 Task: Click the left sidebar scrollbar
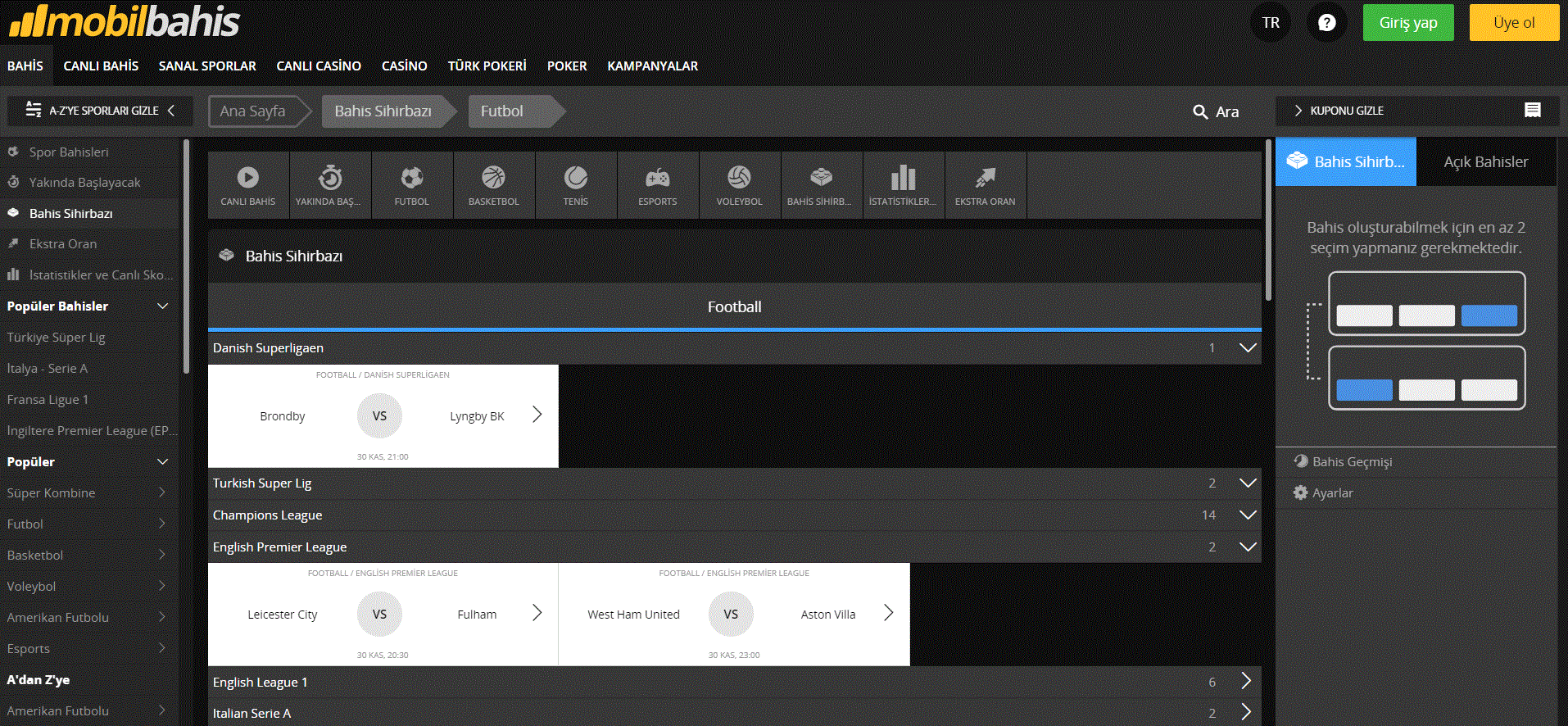pos(186,256)
